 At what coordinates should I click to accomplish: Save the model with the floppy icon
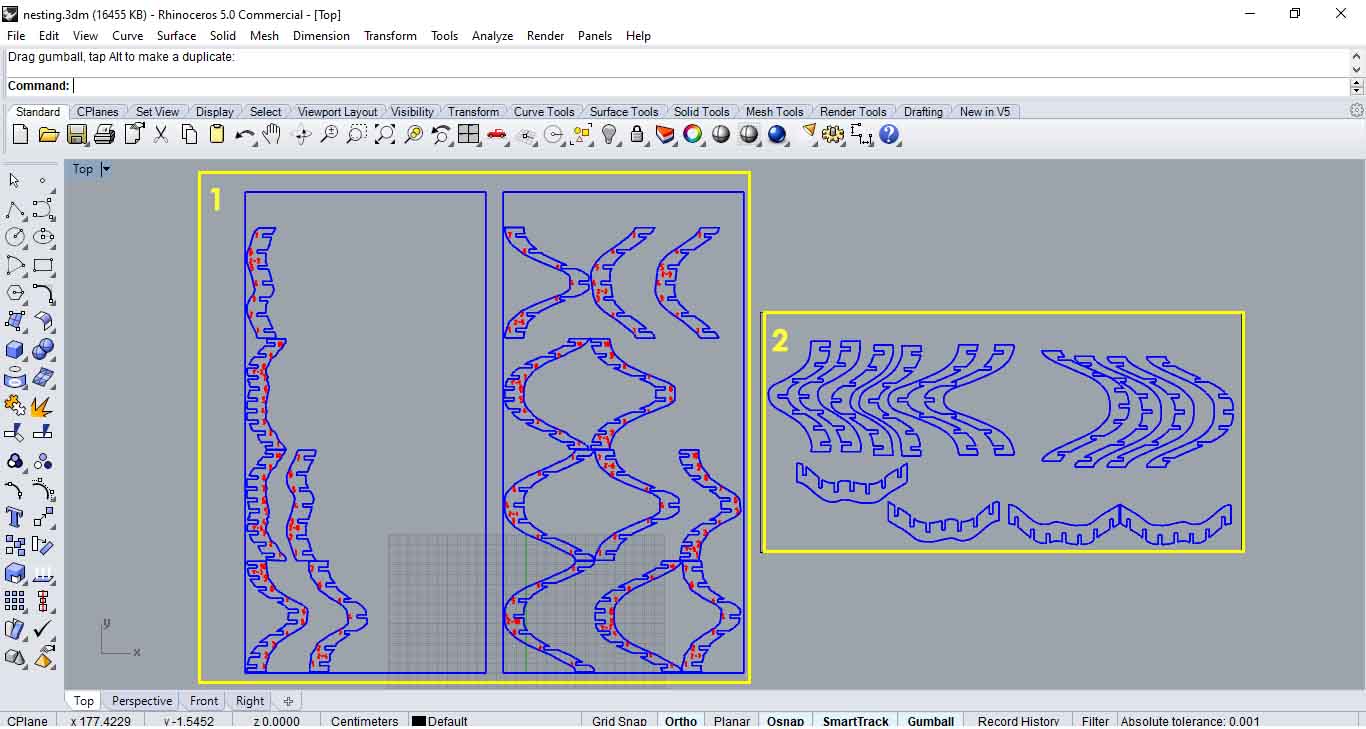[x=77, y=134]
